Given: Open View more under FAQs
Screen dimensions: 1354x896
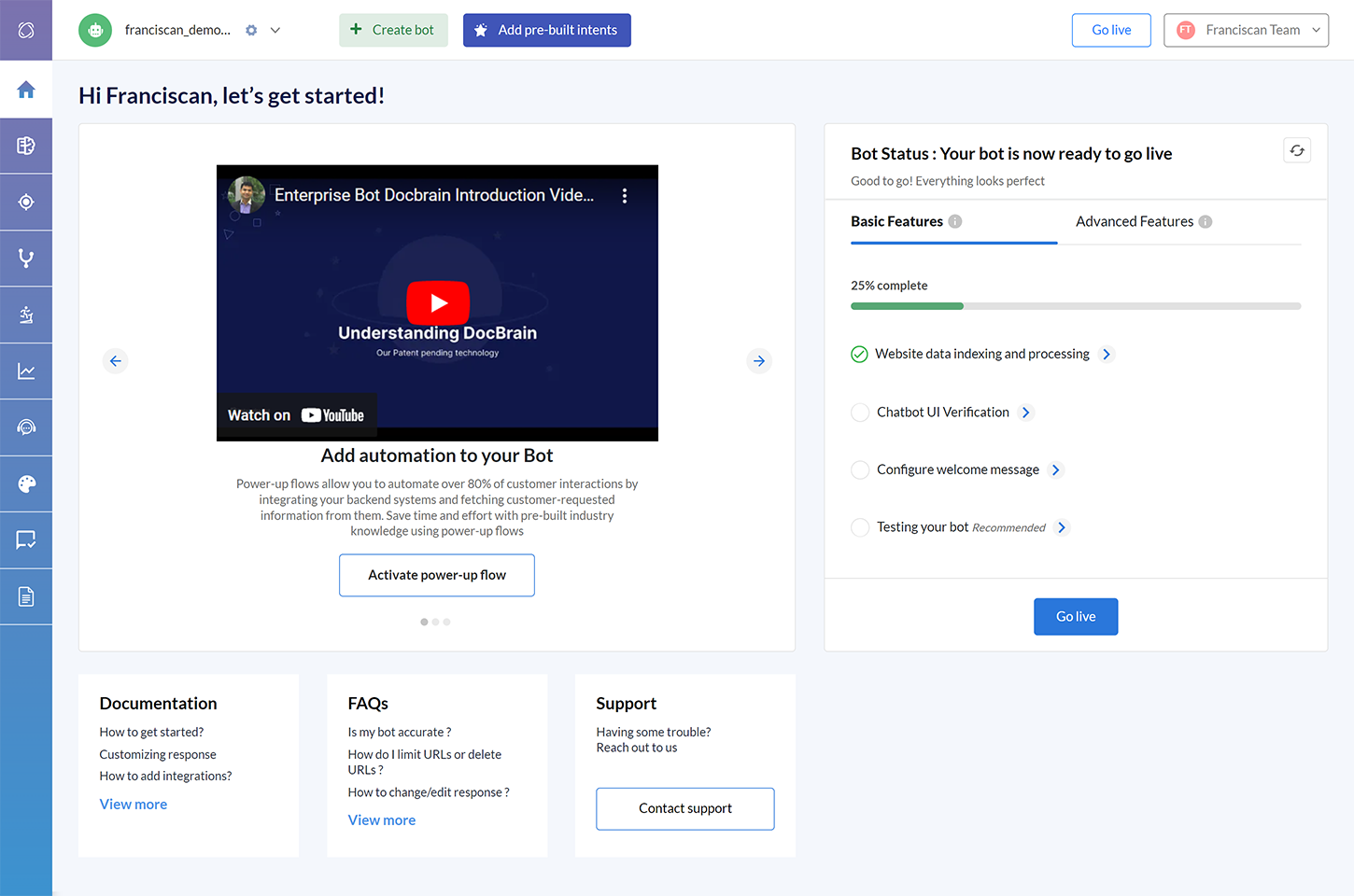Looking at the screenshot, I should [x=382, y=820].
